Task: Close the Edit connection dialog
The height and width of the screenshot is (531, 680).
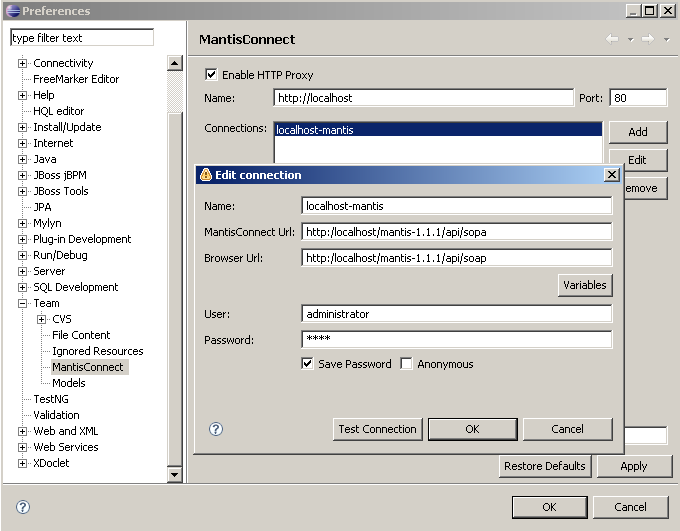Action: coord(612,175)
